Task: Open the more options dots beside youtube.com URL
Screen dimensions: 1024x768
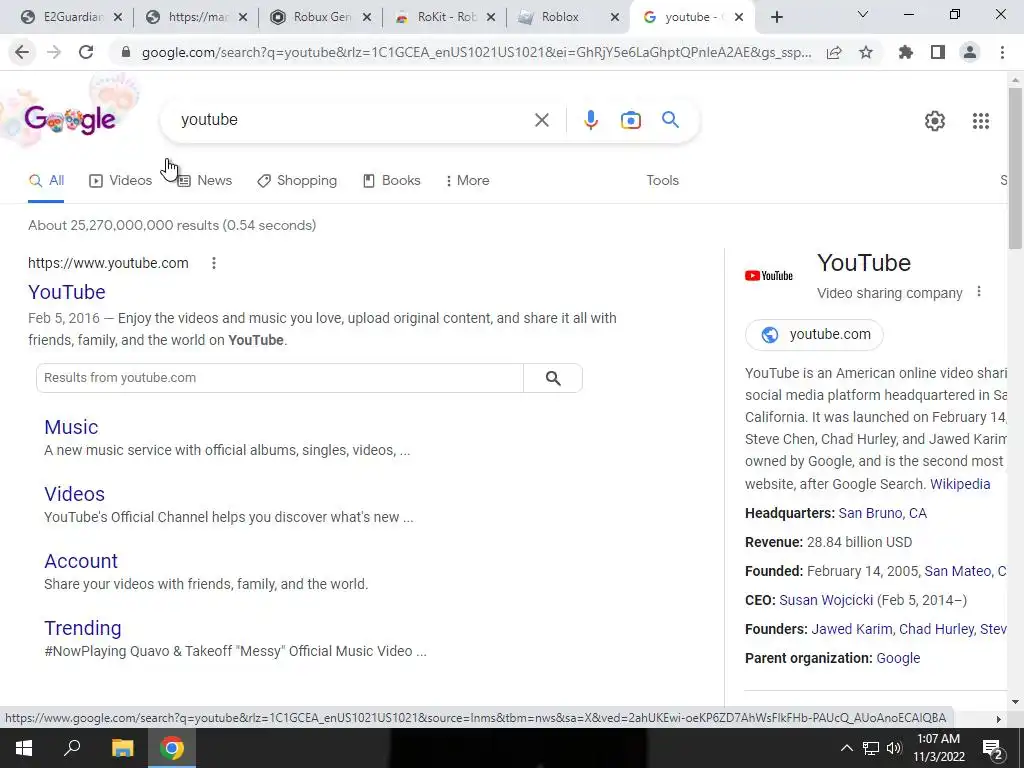Action: [x=214, y=263]
